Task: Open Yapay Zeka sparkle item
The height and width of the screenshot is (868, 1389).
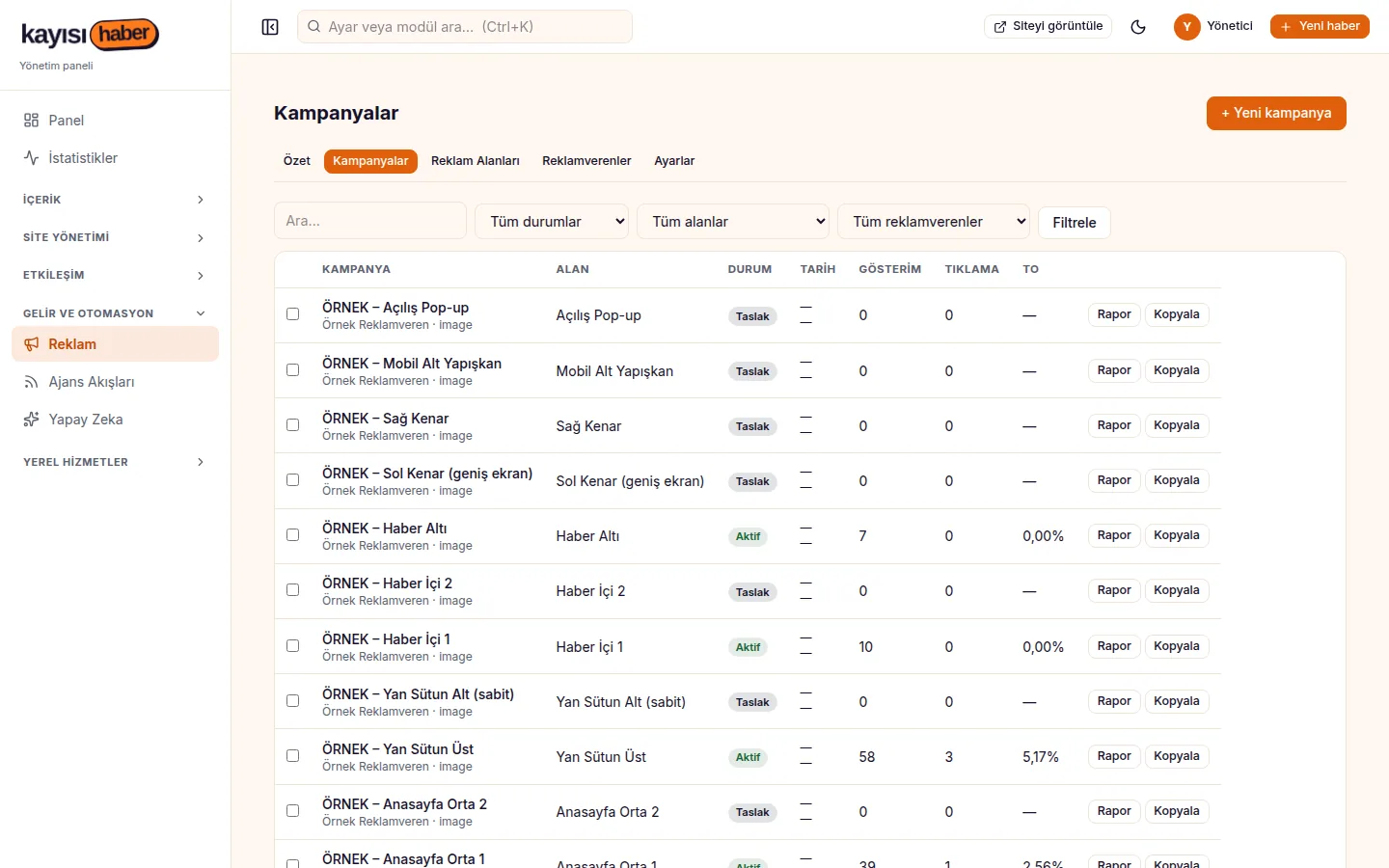Action: click(x=116, y=420)
